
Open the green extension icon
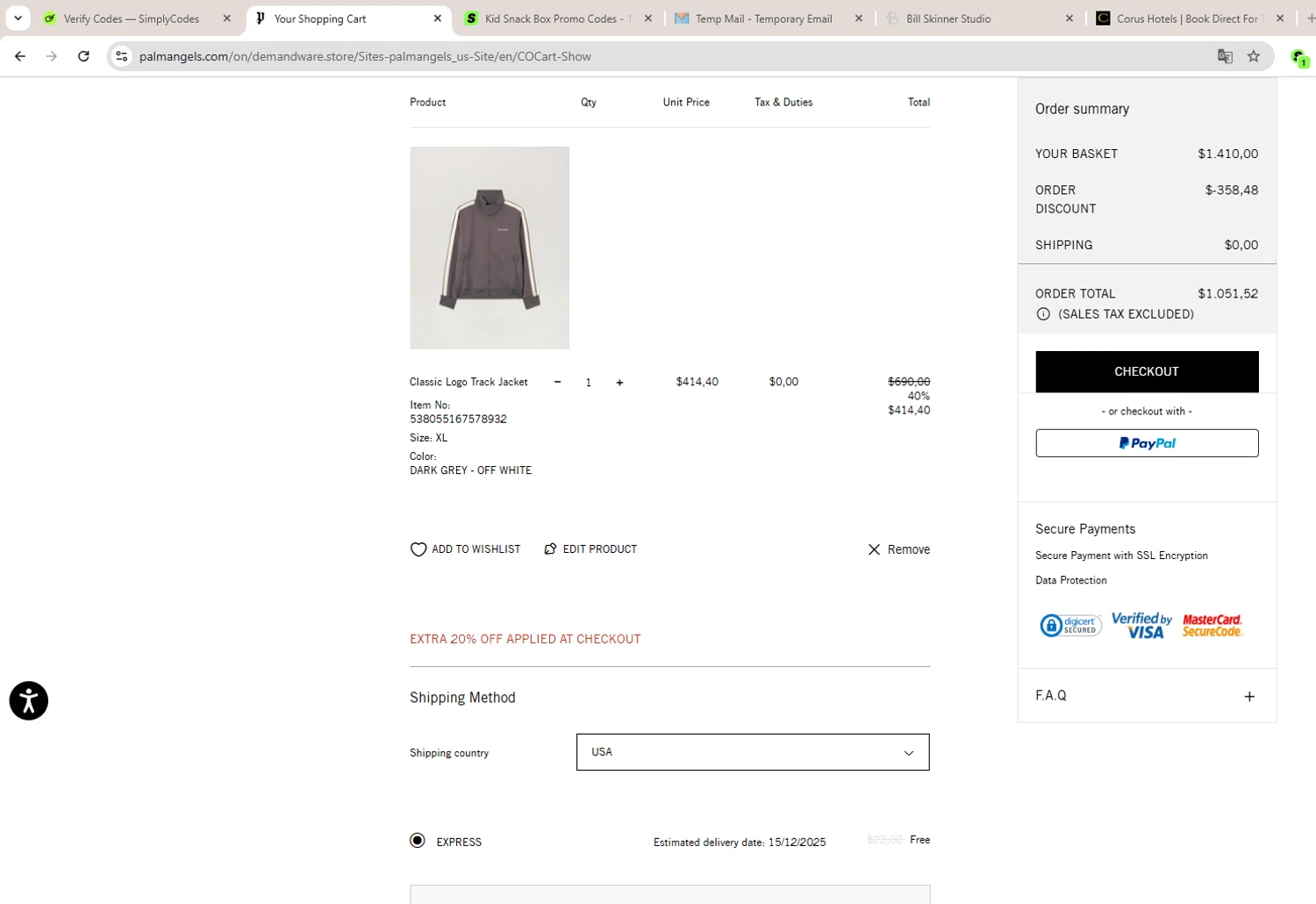[x=1299, y=57]
